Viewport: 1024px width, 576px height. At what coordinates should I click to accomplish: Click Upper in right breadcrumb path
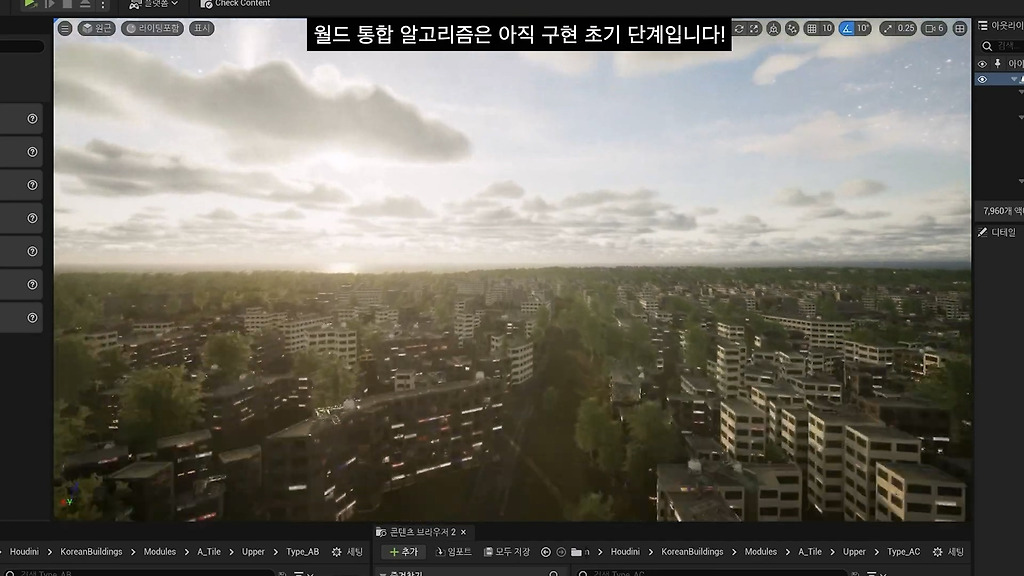point(854,552)
